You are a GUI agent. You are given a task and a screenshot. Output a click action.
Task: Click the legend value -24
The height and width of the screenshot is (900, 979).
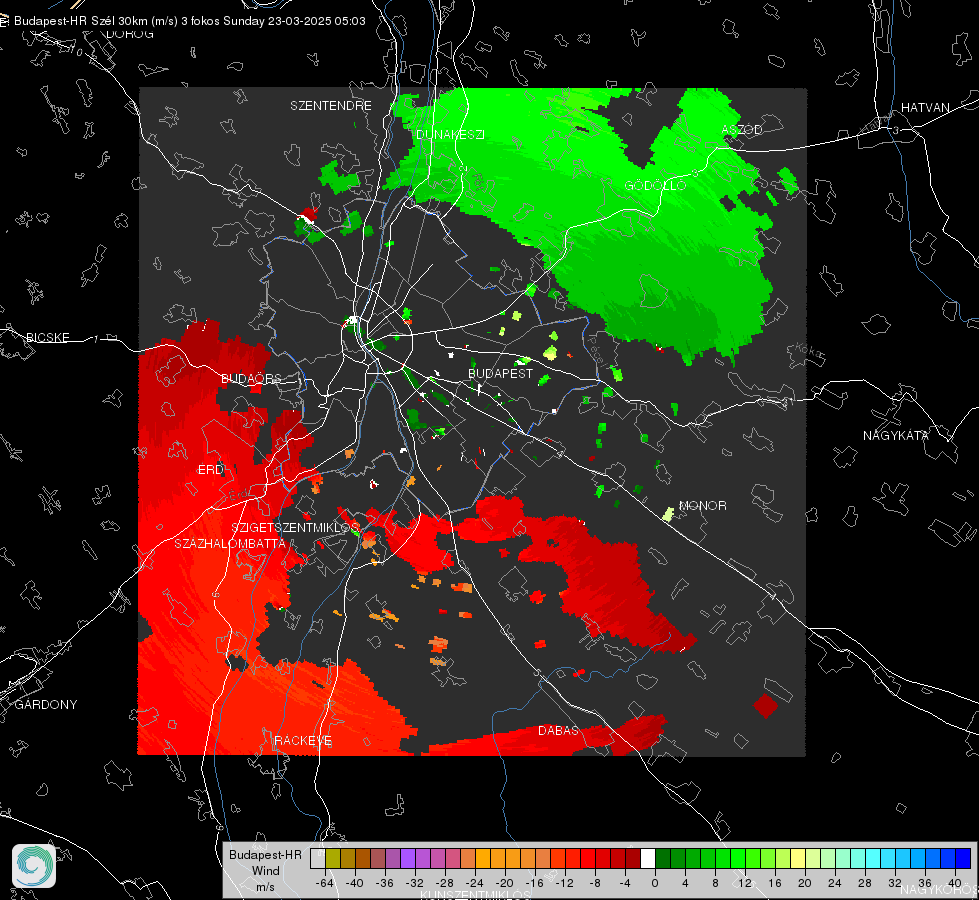475,883
